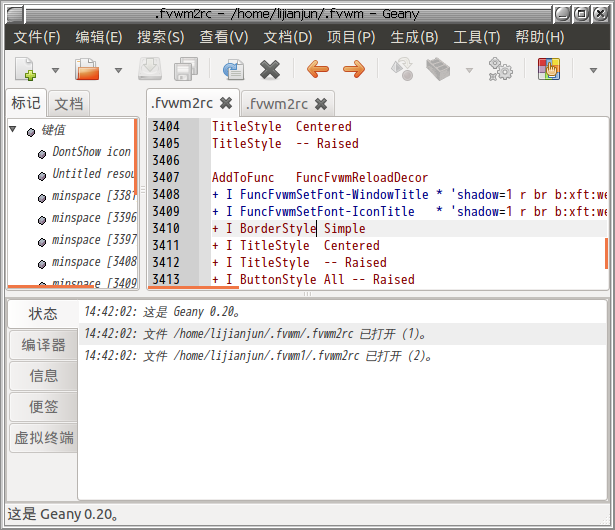This screenshot has height=530, width=615.
Task: Click the Save file icon
Action: pos(150,69)
